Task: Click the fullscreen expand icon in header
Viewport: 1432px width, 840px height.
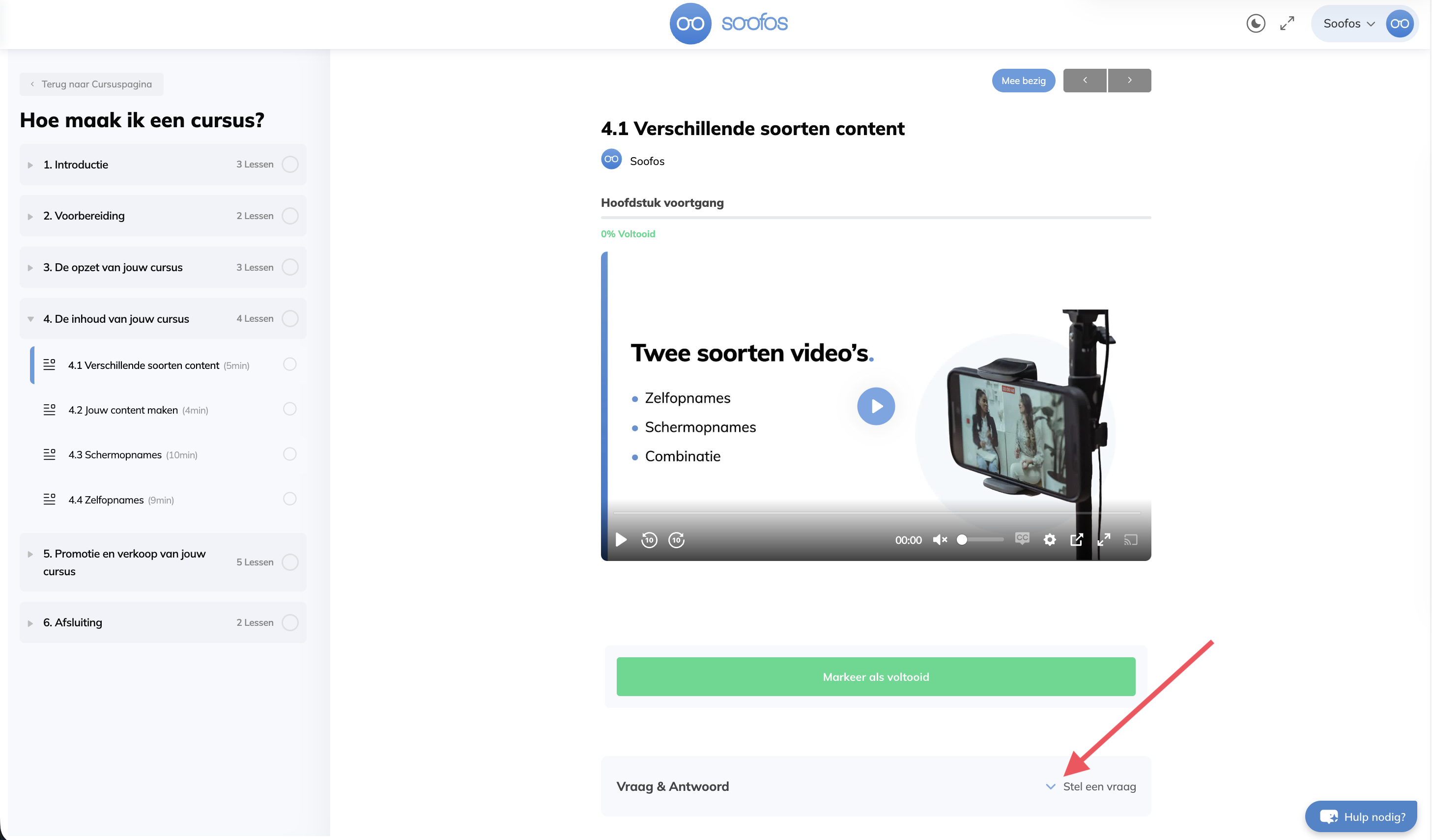Action: click(x=1287, y=23)
